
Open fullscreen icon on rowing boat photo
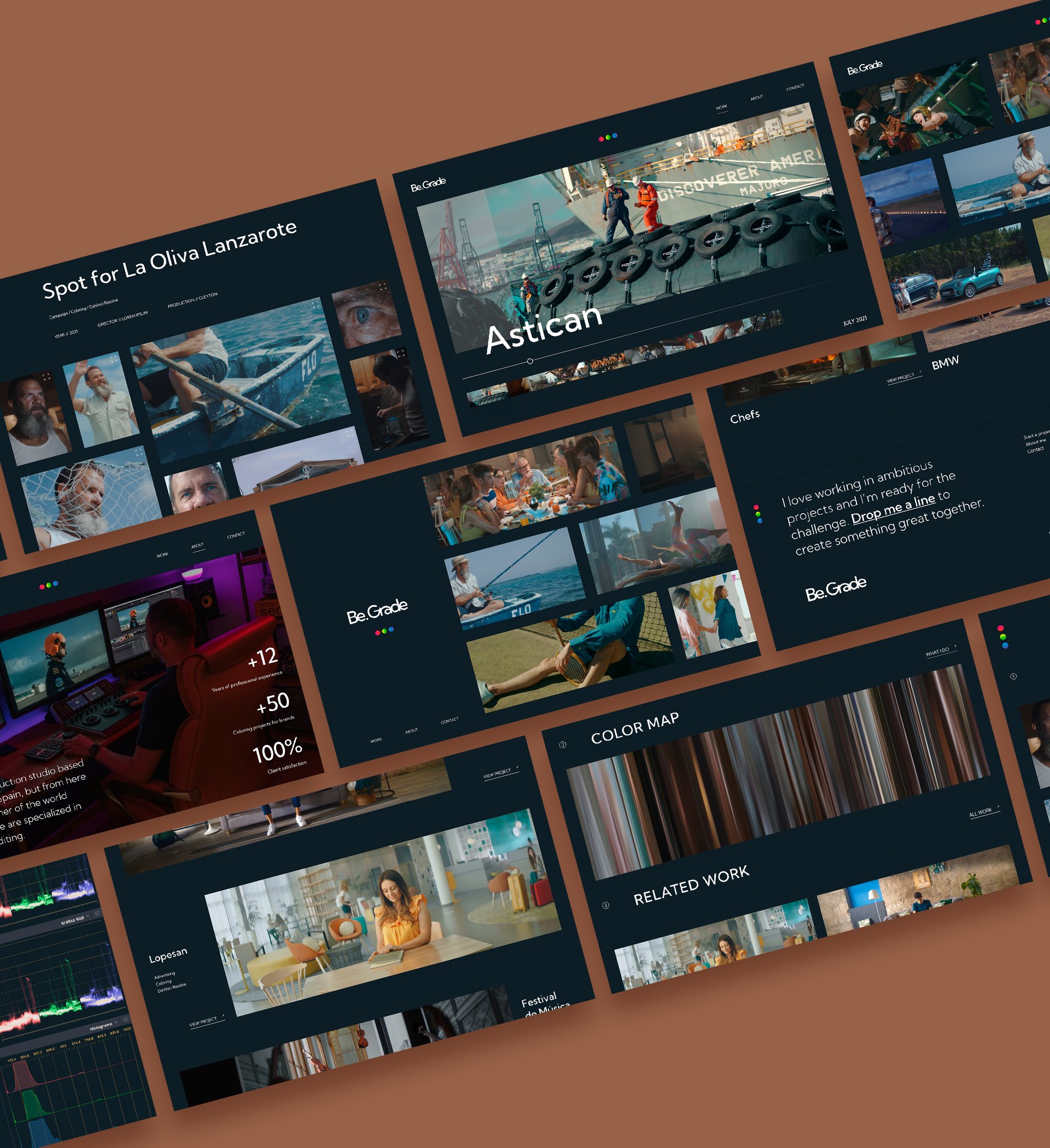(x=316, y=305)
